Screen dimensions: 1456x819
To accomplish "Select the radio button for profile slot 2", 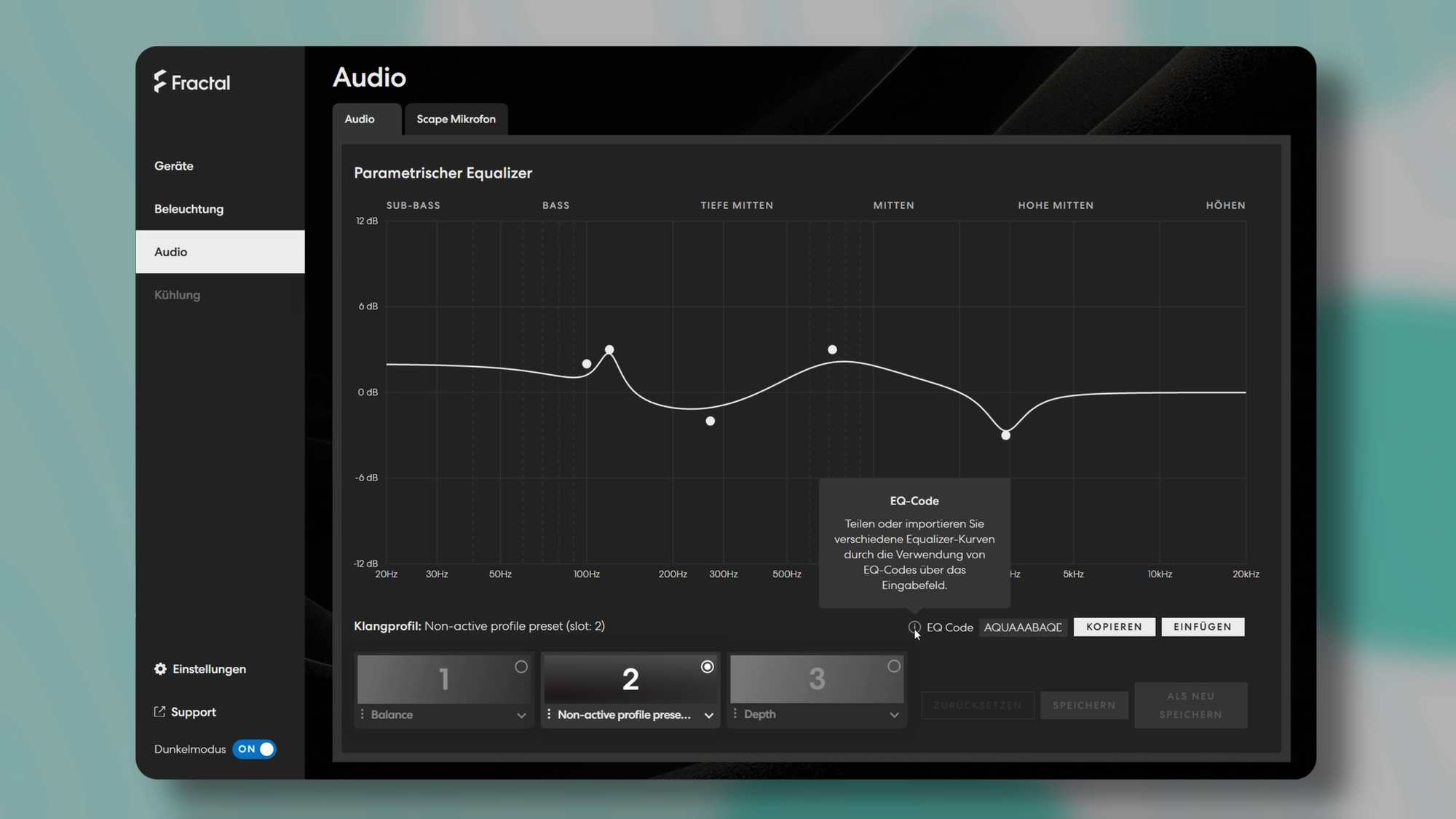I will 707,667.
